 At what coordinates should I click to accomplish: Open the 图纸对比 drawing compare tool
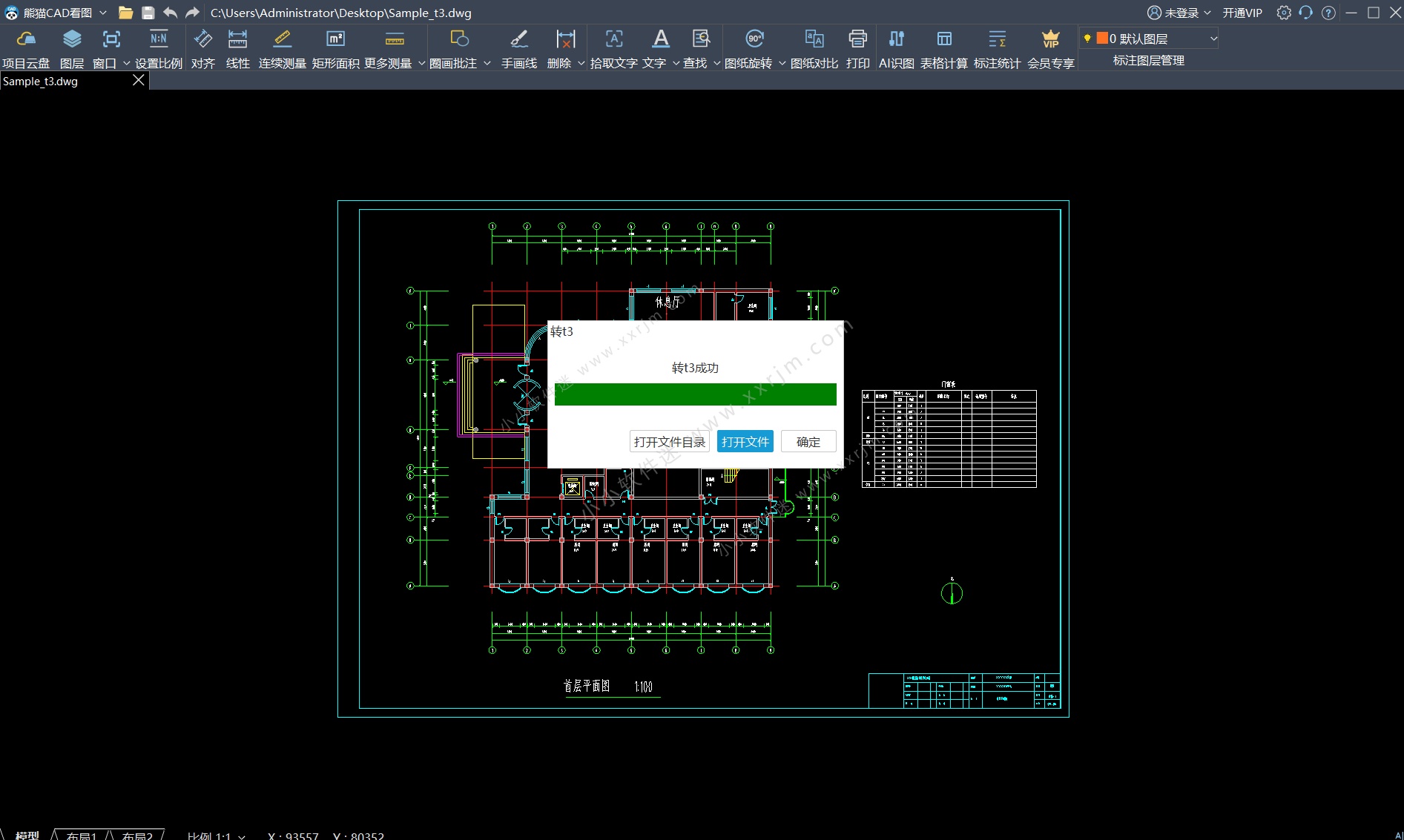pyautogui.click(x=814, y=49)
